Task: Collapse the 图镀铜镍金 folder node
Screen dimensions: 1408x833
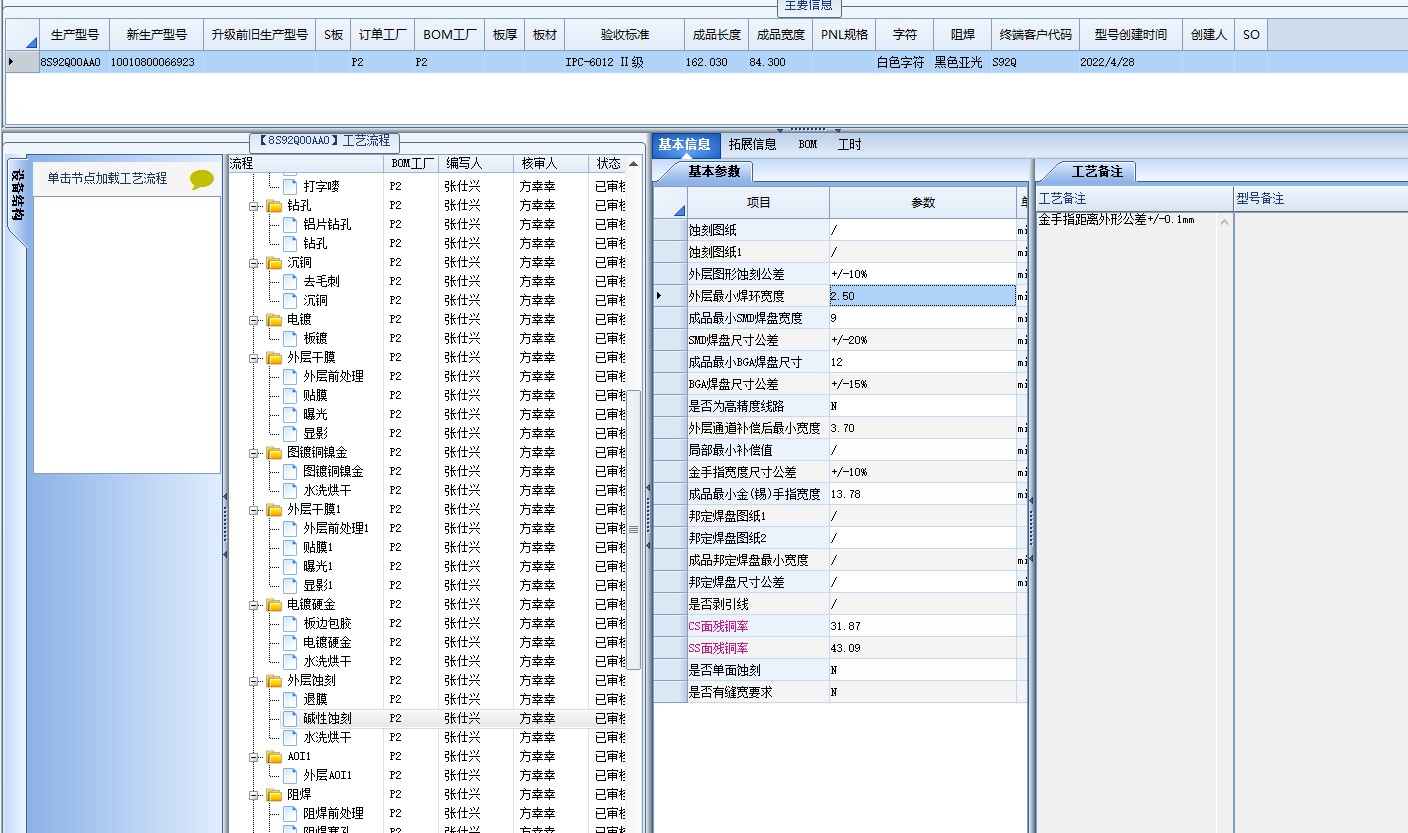Action: click(x=254, y=453)
